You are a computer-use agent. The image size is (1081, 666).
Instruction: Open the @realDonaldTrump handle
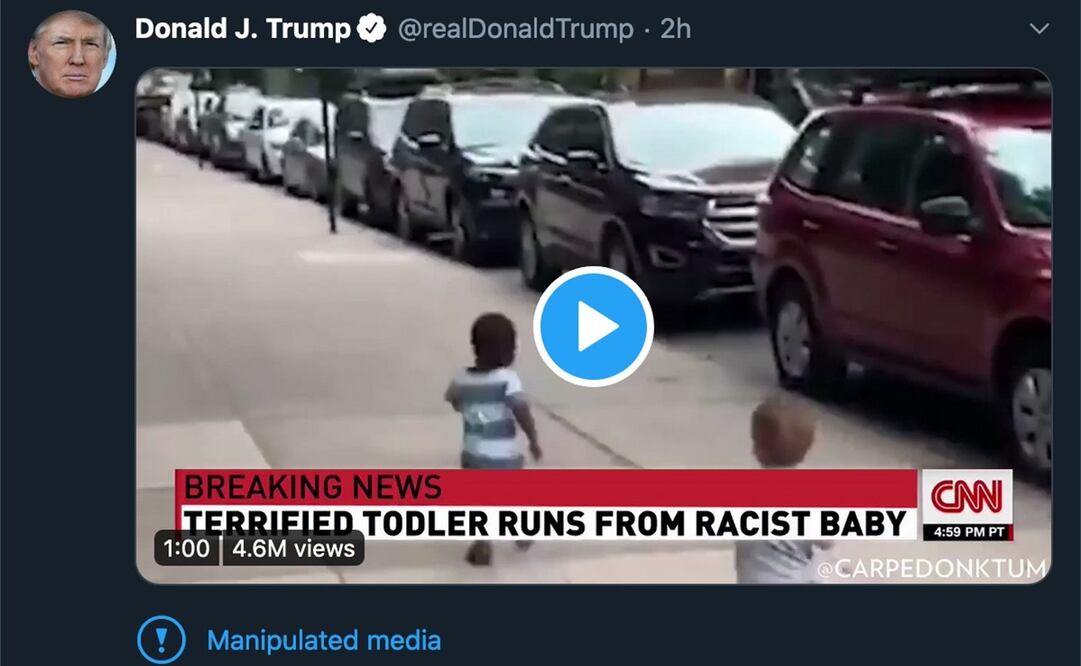point(516,29)
